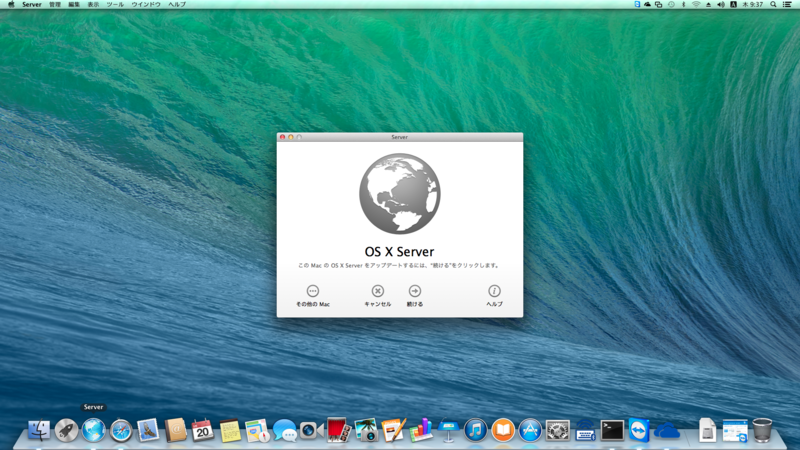Click the eject icon in menu bar
The height and width of the screenshot is (450, 800).
pyautogui.click(x=708, y=4)
